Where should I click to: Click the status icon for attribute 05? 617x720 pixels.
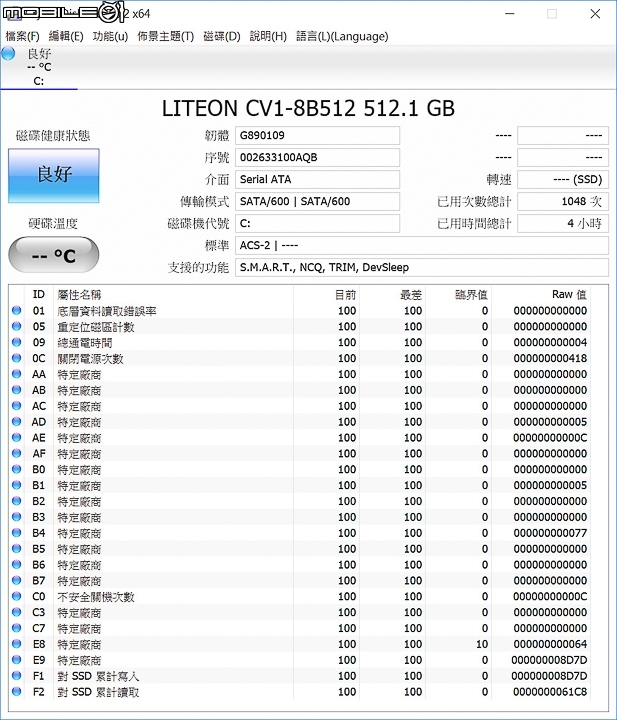17,326
